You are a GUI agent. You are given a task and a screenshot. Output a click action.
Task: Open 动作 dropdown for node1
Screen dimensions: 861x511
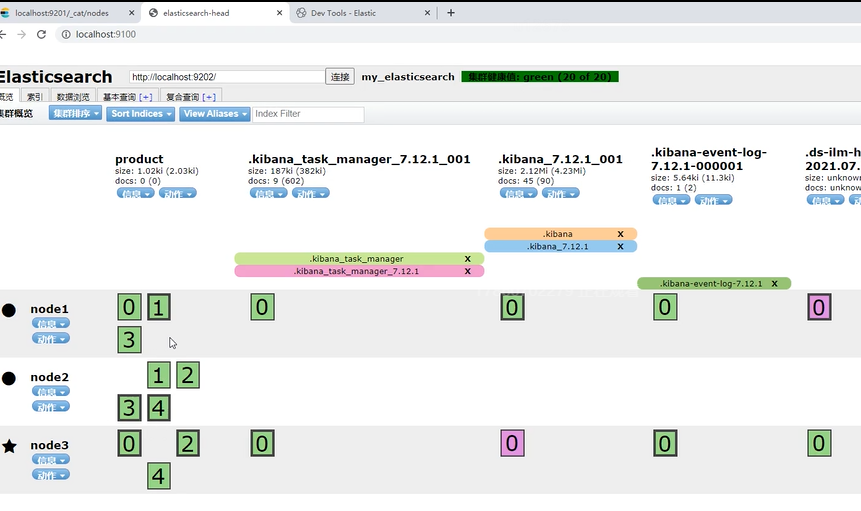click(x=51, y=339)
